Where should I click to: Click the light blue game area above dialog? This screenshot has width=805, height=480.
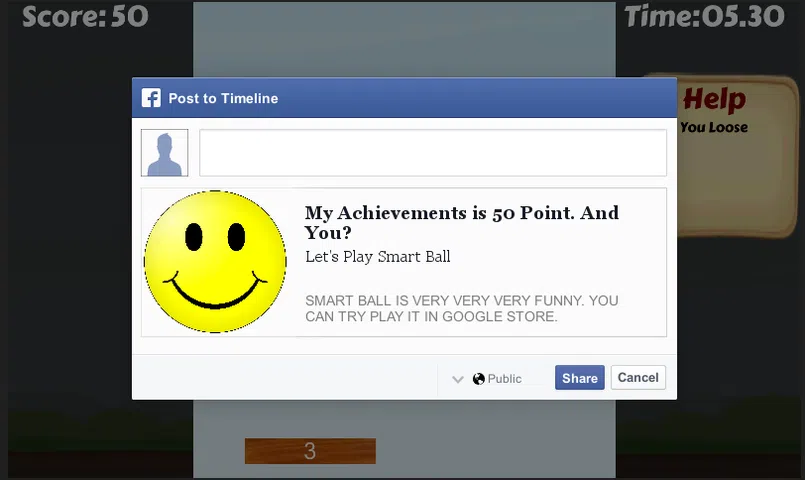(403, 38)
